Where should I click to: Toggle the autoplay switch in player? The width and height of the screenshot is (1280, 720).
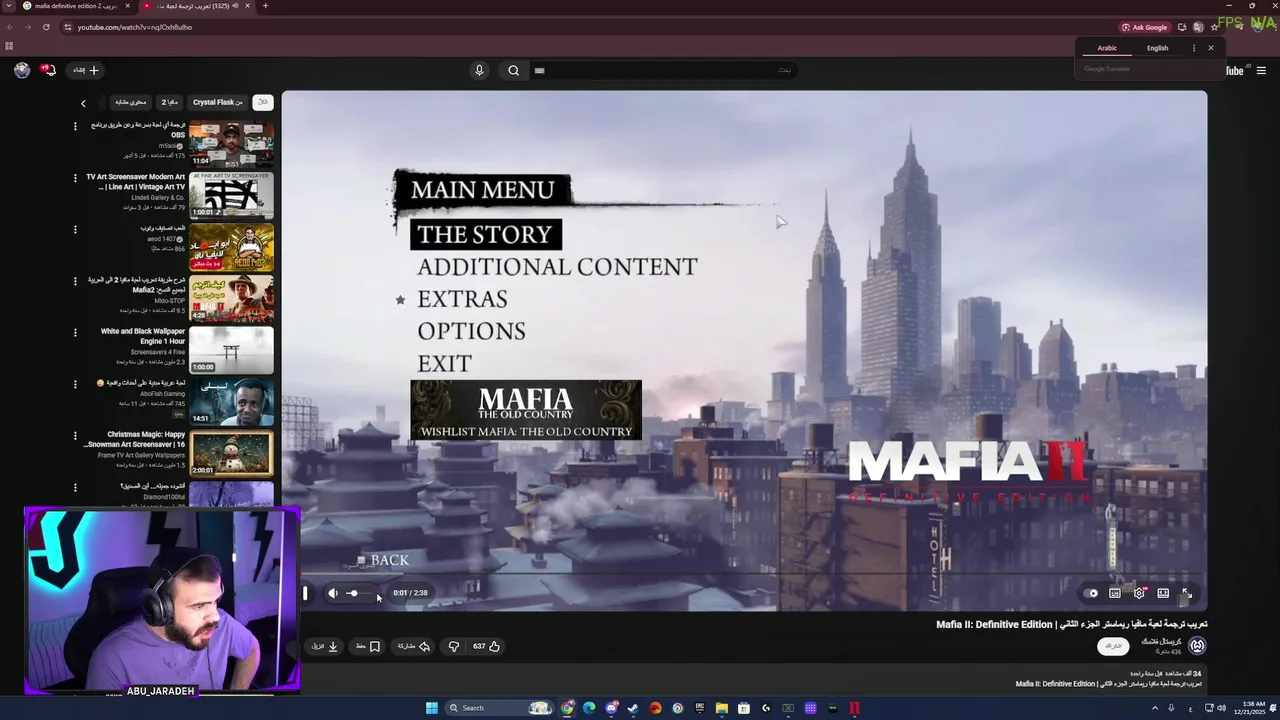pyautogui.click(x=1092, y=593)
